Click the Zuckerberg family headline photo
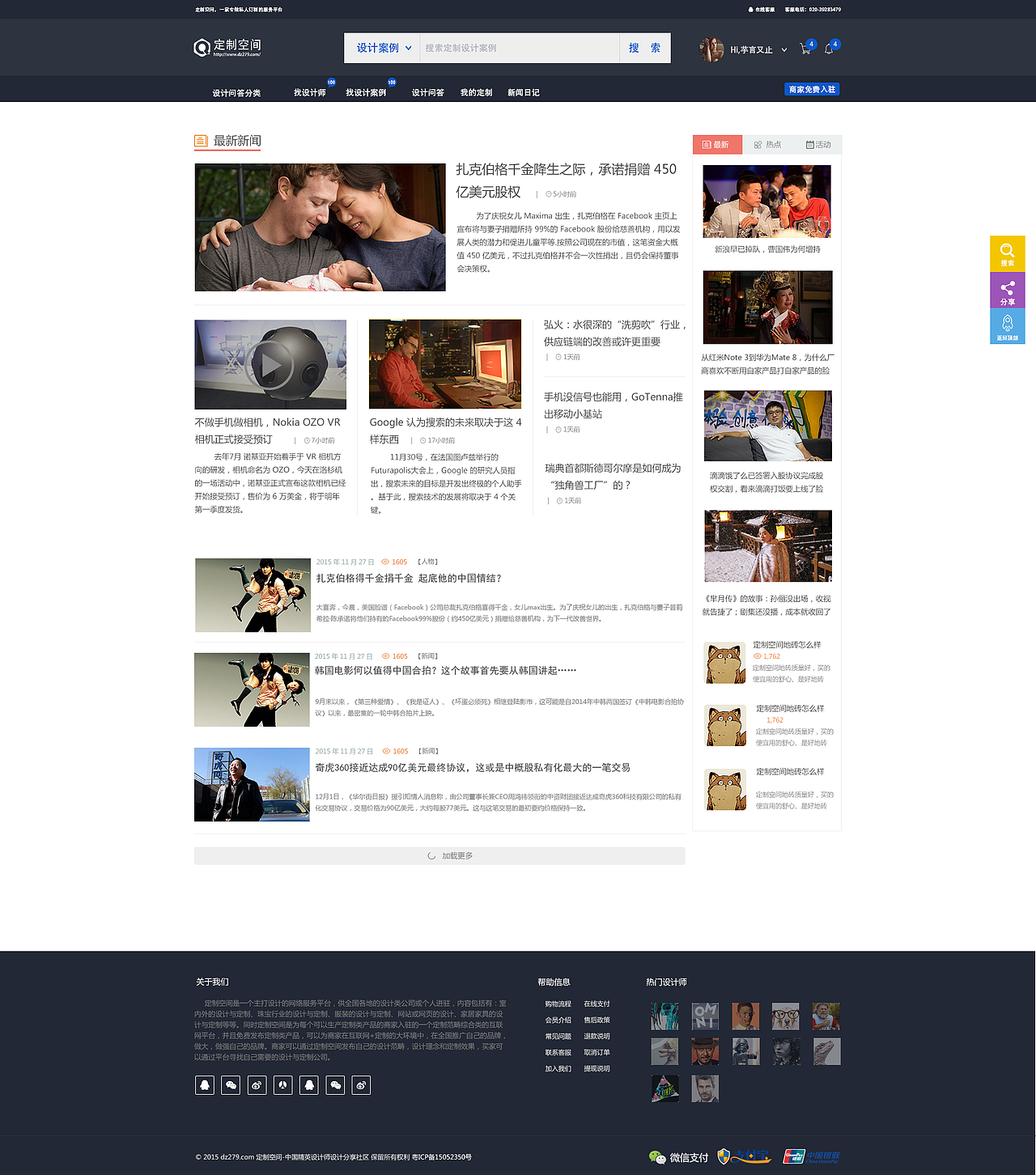The width and height of the screenshot is (1036, 1175). pyautogui.click(x=321, y=227)
